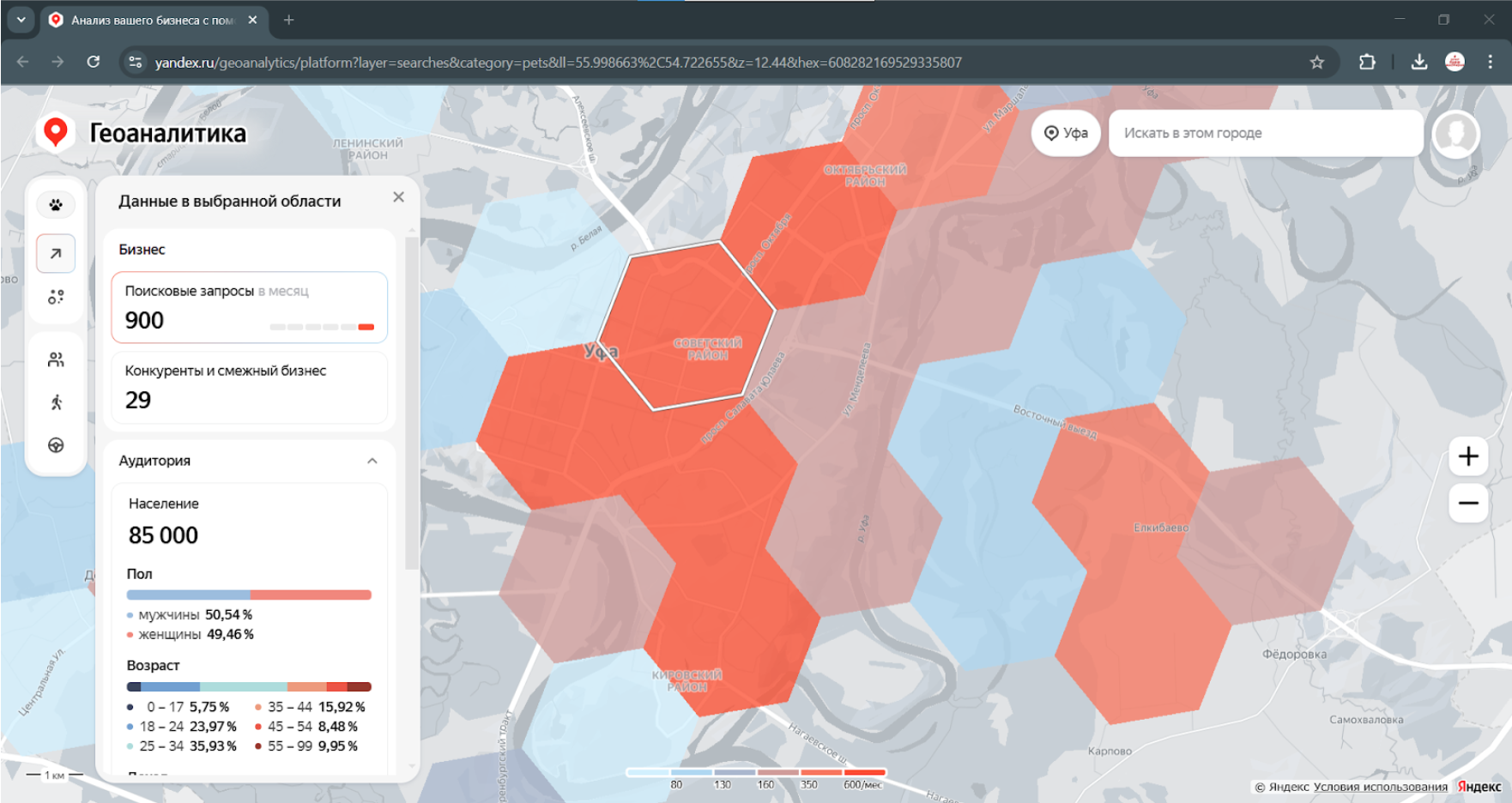Open a new browser tab
This screenshot has height=803, width=1512.
[x=289, y=20]
